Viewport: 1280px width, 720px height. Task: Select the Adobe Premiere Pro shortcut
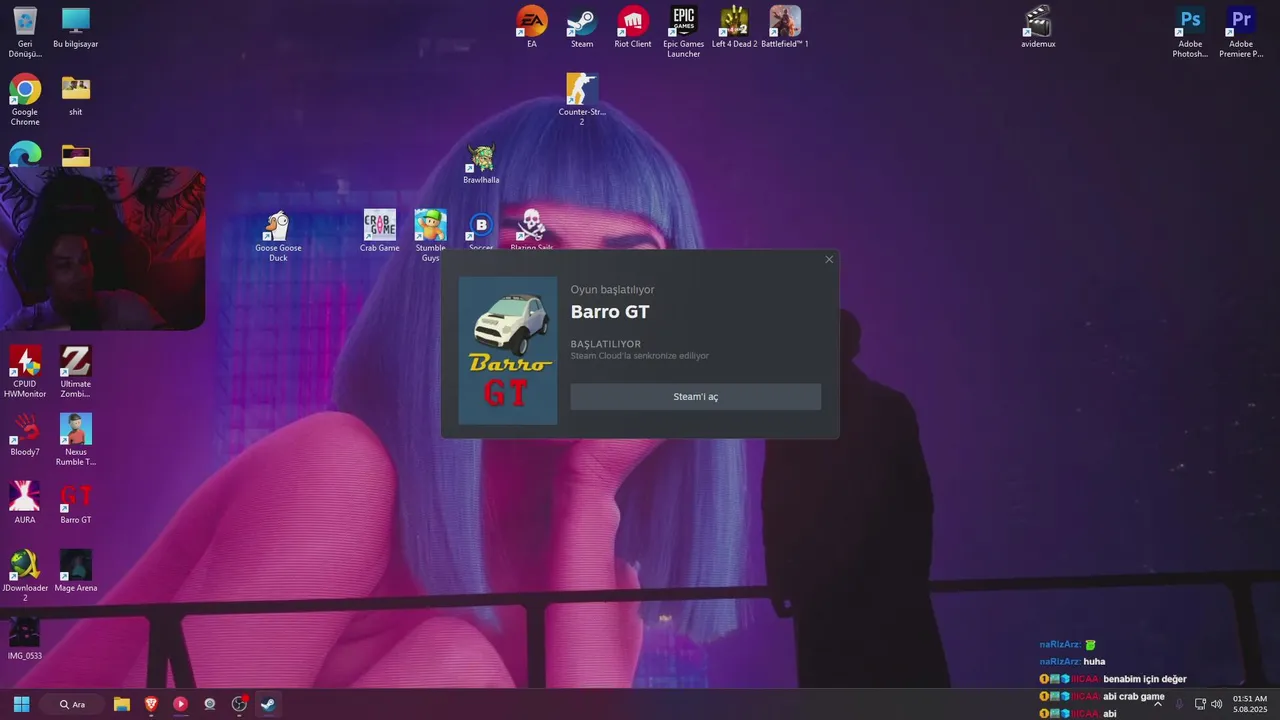pyautogui.click(x=1241, y=31)
